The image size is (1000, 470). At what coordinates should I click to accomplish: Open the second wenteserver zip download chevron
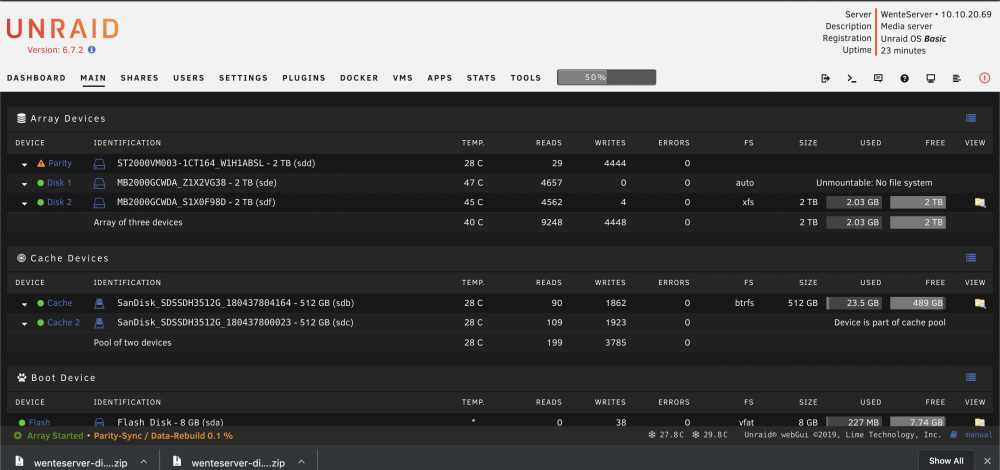click(301, 462)
